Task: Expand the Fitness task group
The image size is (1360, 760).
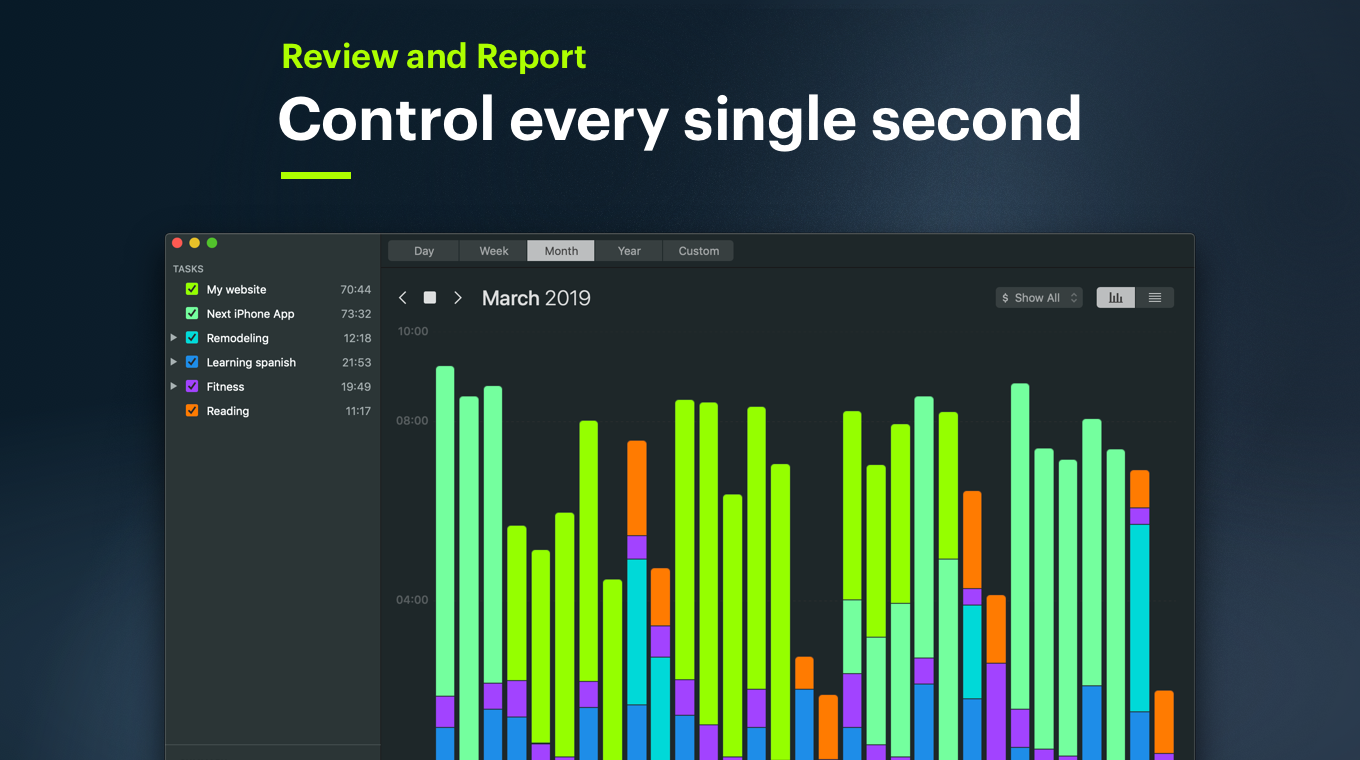Action: click(x=174, y=386)
